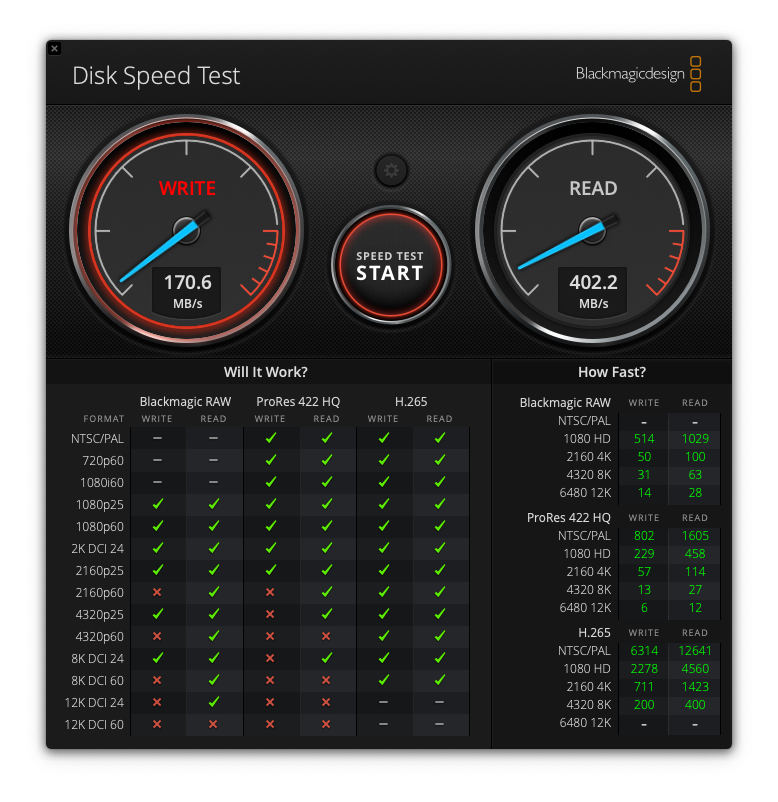
Task: Close the Disk Speed Test window
Action: point(55,49)
